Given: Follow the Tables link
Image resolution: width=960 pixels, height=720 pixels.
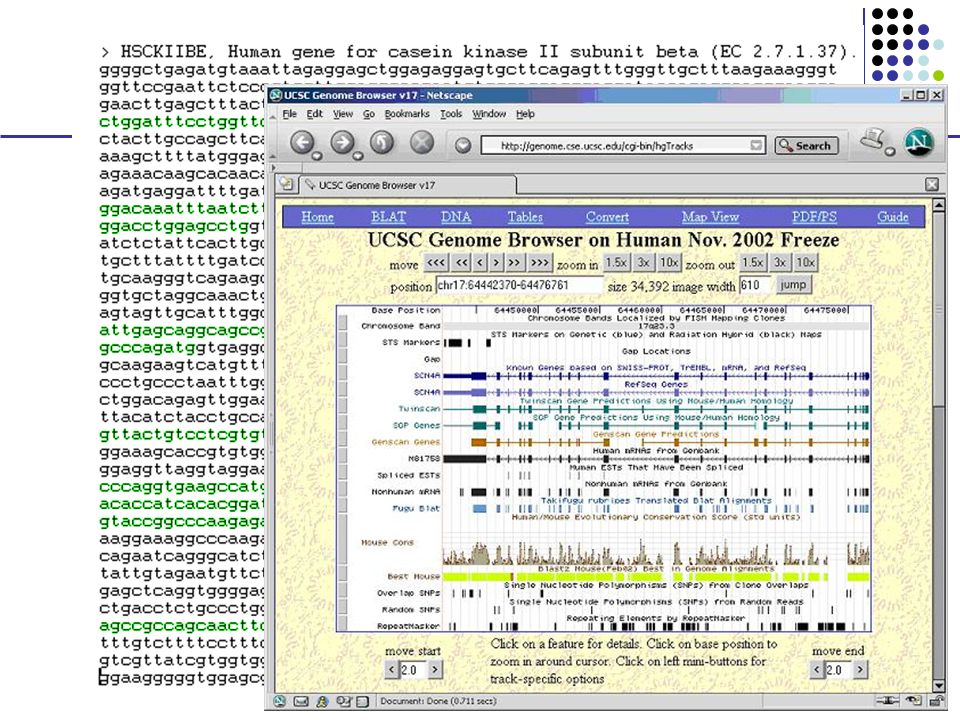Looking at the screenshot, I should [525, 217].
